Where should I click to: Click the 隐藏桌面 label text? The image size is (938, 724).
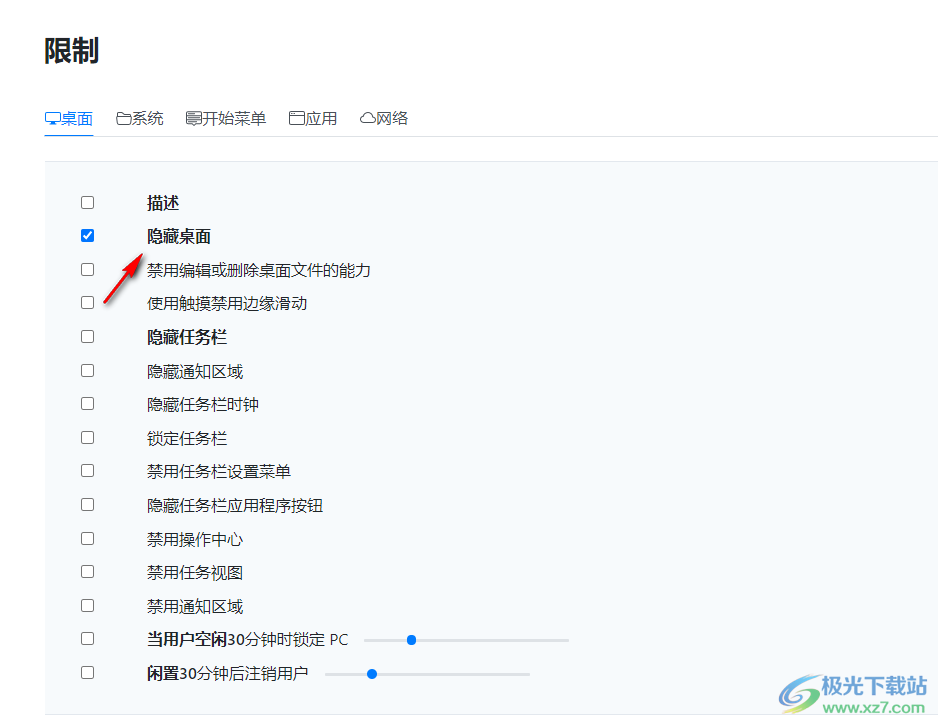coord(178,235)
